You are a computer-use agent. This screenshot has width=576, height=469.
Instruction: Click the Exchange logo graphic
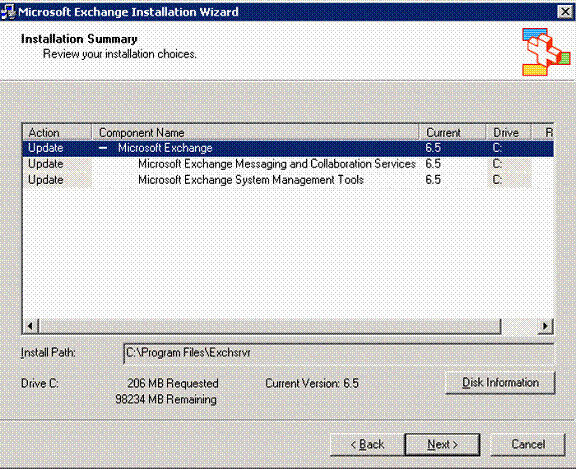(x=546, y=52)
